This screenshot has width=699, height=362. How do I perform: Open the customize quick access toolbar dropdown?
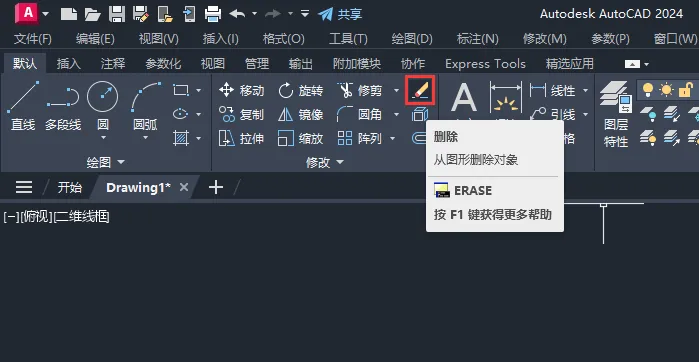click(305, 13)
